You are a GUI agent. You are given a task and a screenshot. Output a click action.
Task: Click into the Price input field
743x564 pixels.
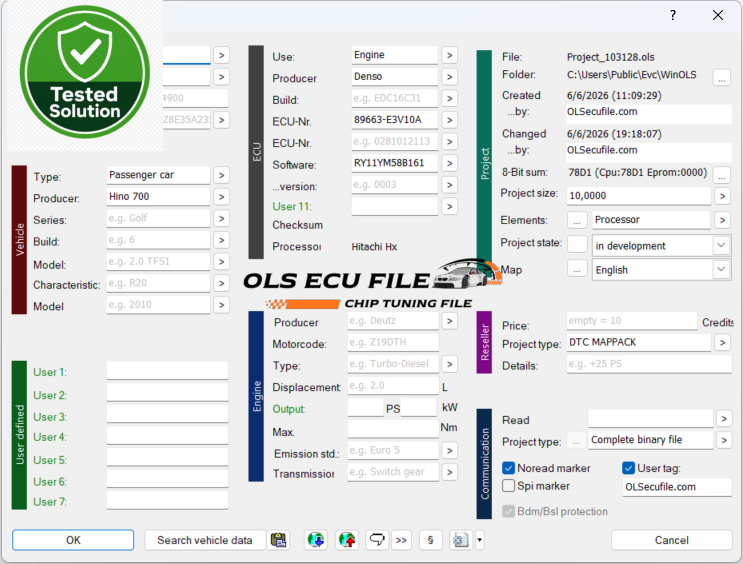[632, 321]
